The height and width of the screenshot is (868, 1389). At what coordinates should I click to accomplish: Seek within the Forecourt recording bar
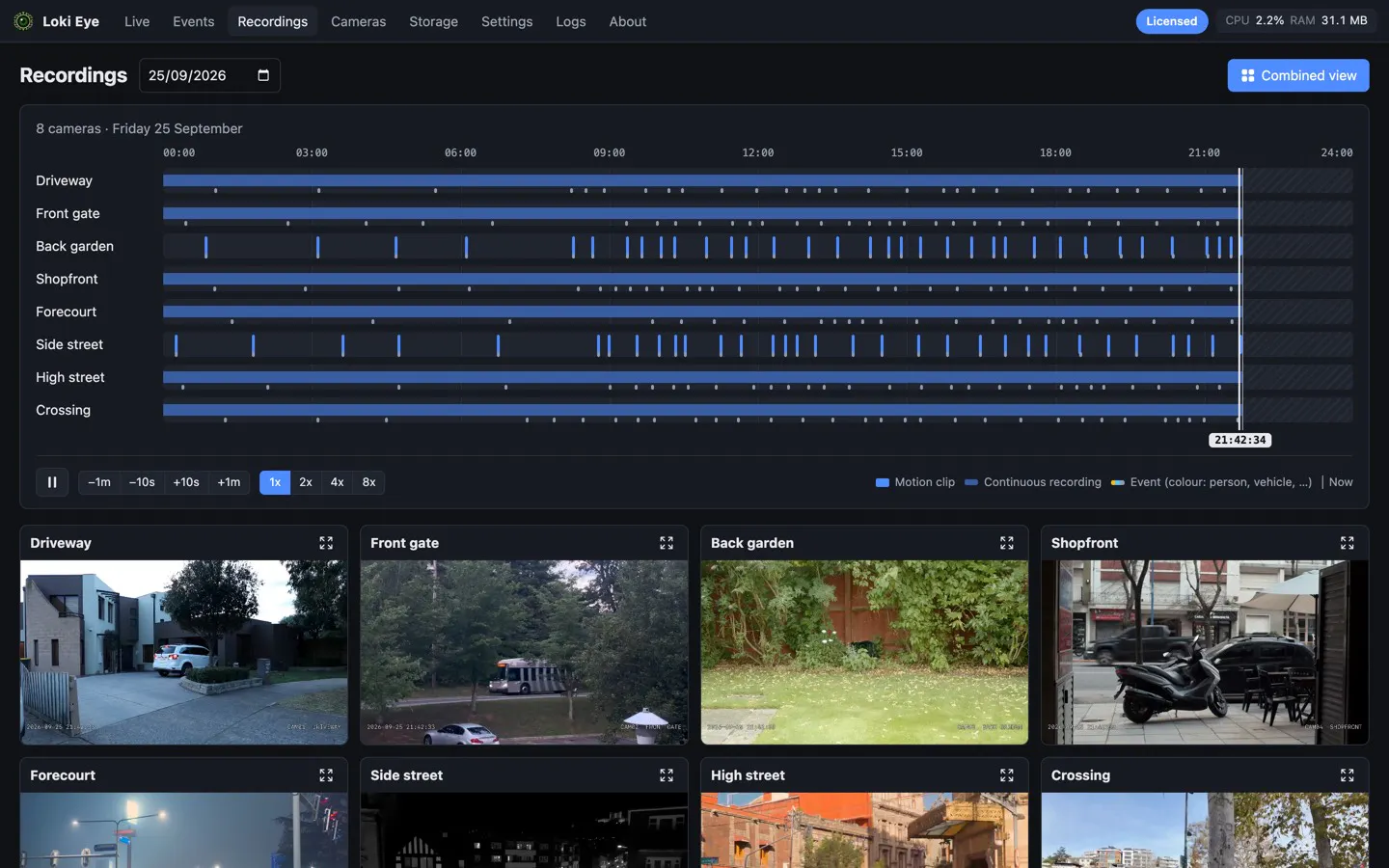coord(701,312)
